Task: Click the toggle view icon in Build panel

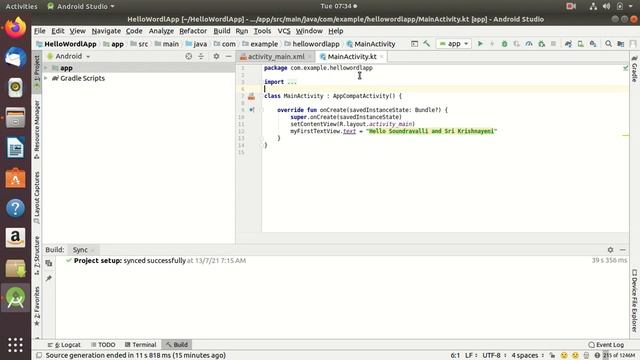Action: [x=49, y=263]
